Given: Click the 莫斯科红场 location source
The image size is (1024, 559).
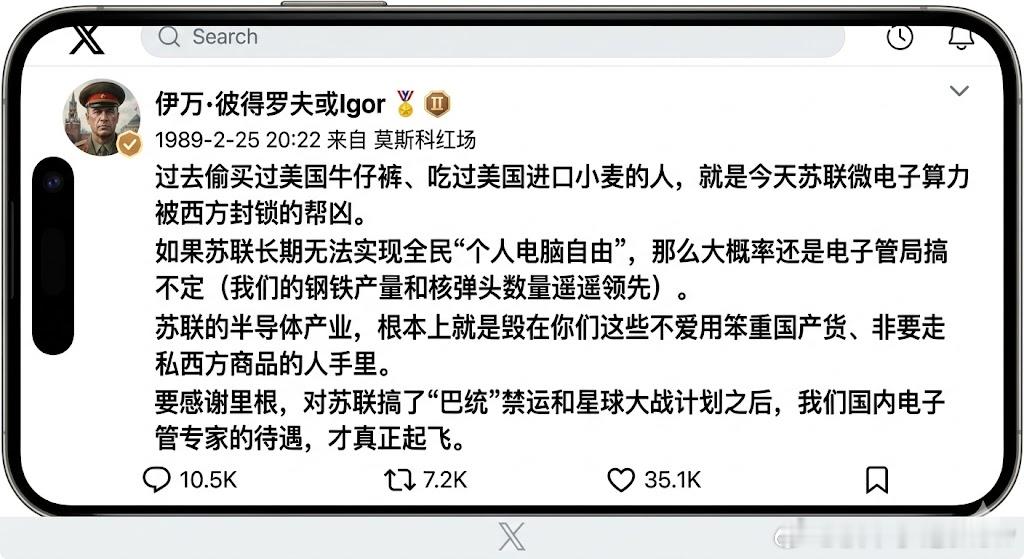Looking at the screenshot, I should tap(424, 139).
